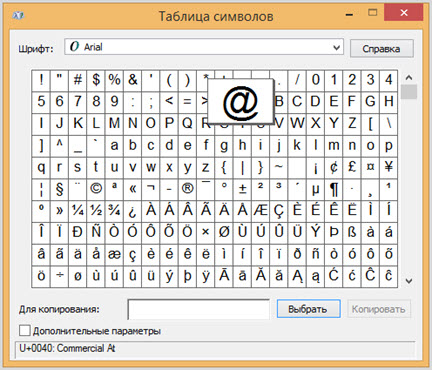Select the lowercase letter z cell
The width and height of the screenshot is (432, 370).
[206, 167]
